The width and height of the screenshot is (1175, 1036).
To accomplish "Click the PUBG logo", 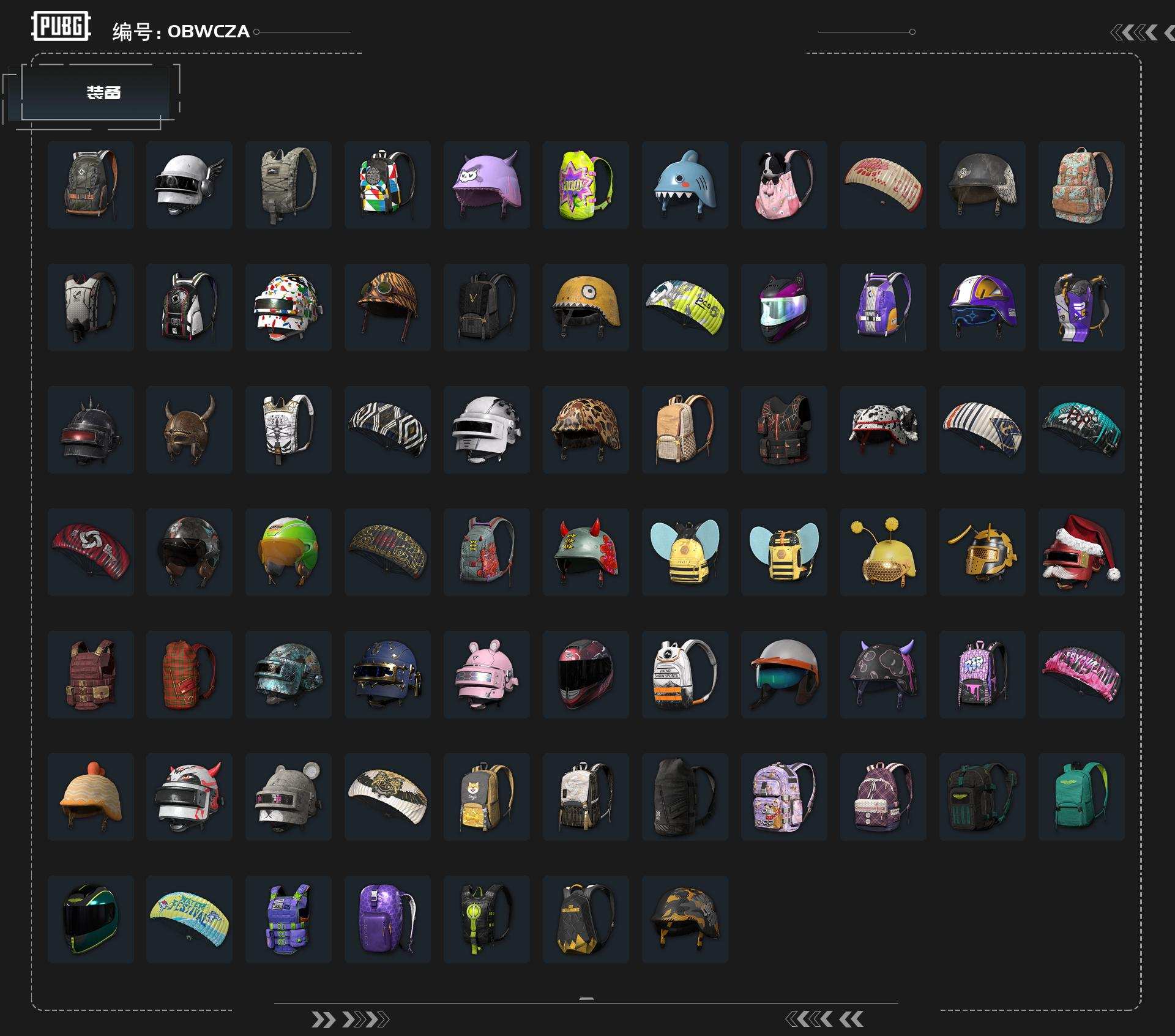I will click(61, 26).
